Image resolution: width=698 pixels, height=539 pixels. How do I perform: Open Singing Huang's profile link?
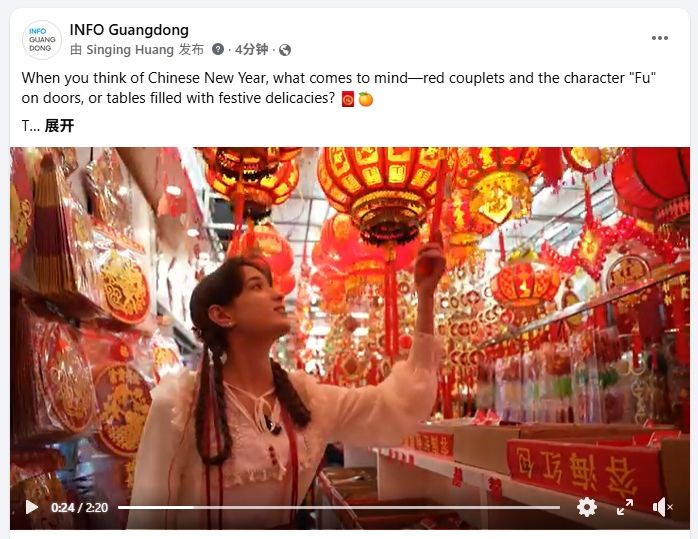(x=130, y=49)
